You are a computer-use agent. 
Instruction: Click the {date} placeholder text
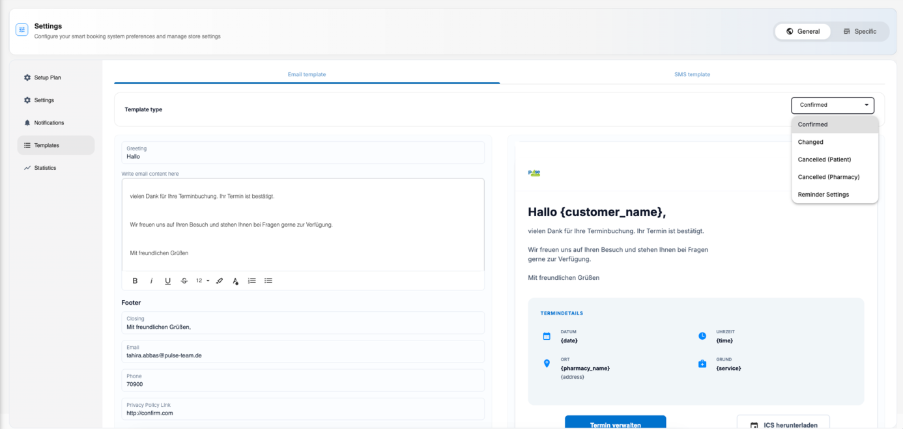[x=568, y=340]
